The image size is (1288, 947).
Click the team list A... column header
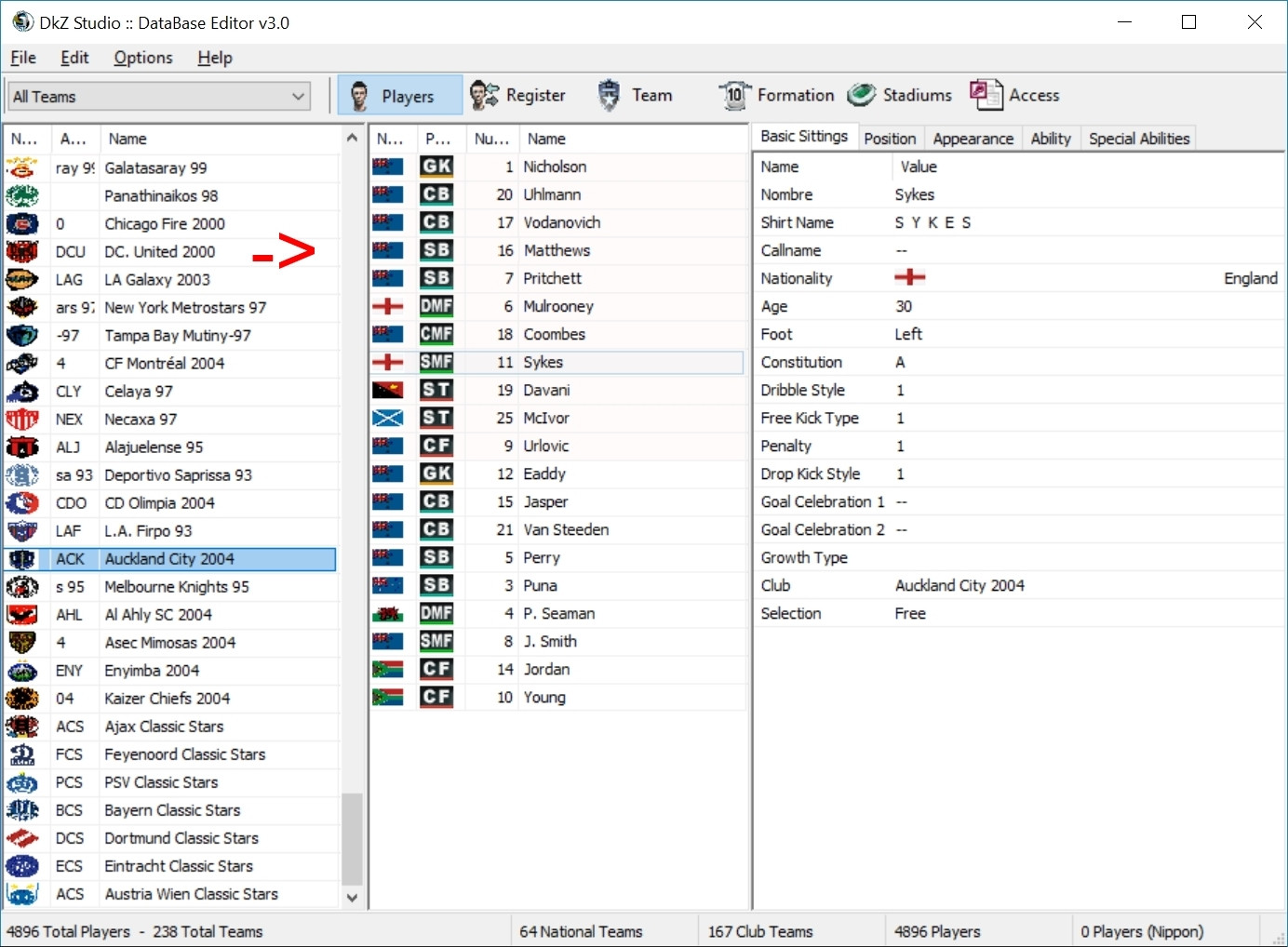point(74,139)
